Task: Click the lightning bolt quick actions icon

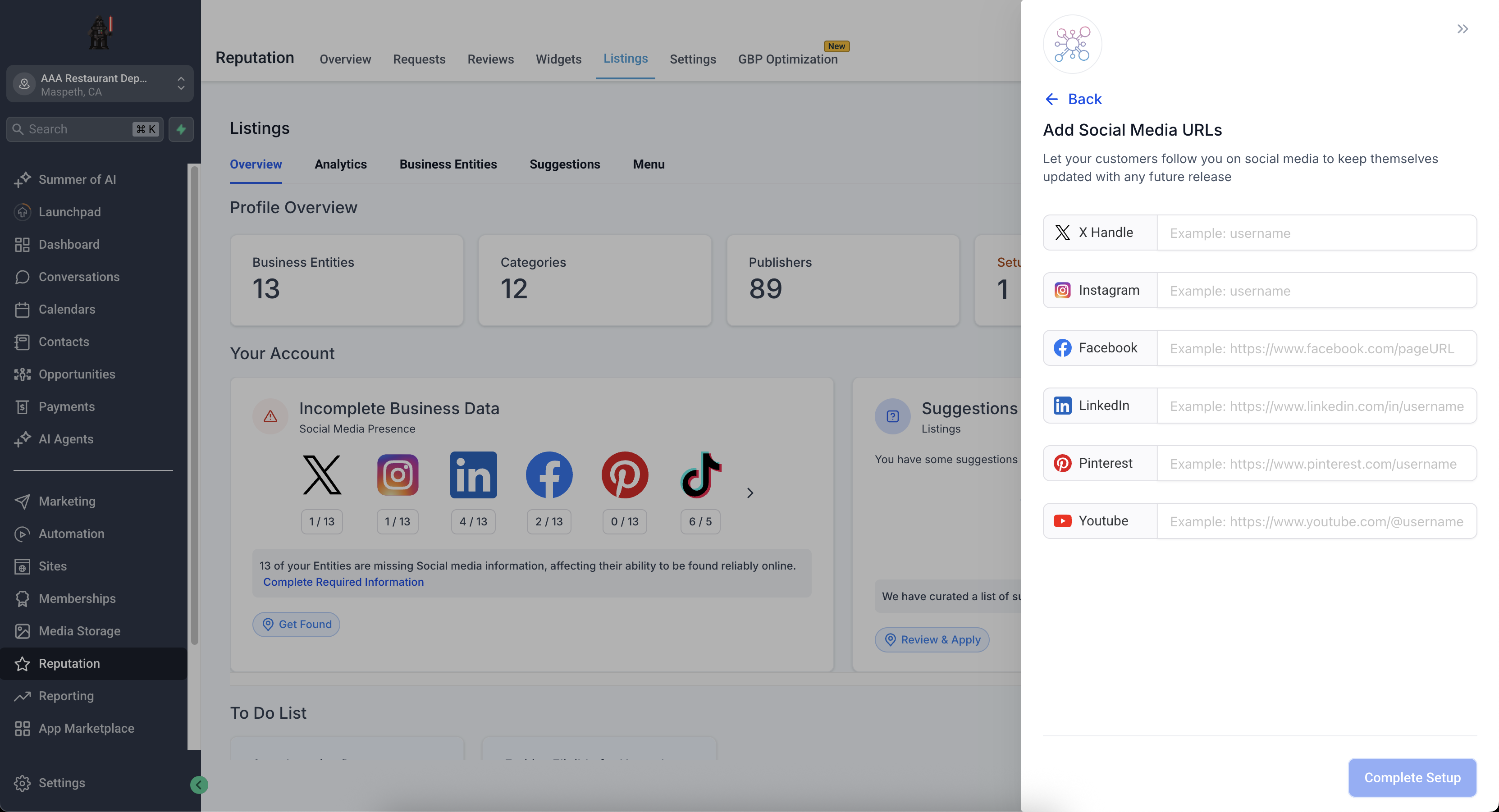Action: 181,129
